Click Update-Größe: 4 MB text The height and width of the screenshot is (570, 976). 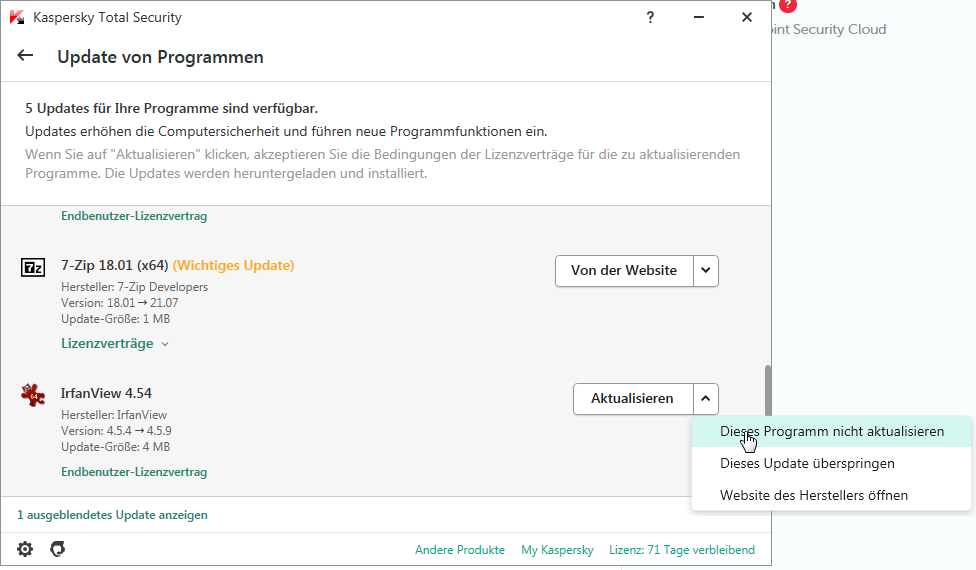coord(116,447)
